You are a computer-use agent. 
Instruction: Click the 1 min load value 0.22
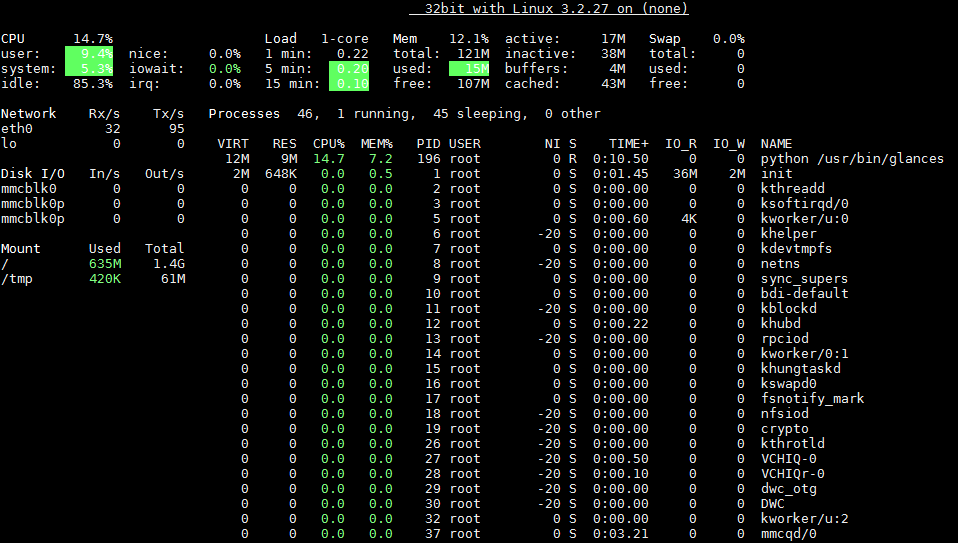click(353, 54)
